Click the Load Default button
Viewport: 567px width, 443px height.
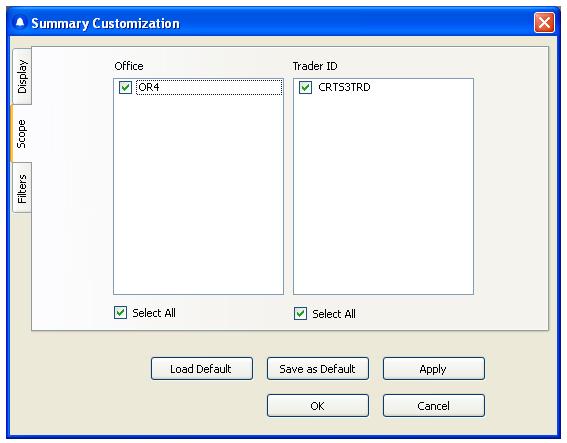click(x=202, y=369)
